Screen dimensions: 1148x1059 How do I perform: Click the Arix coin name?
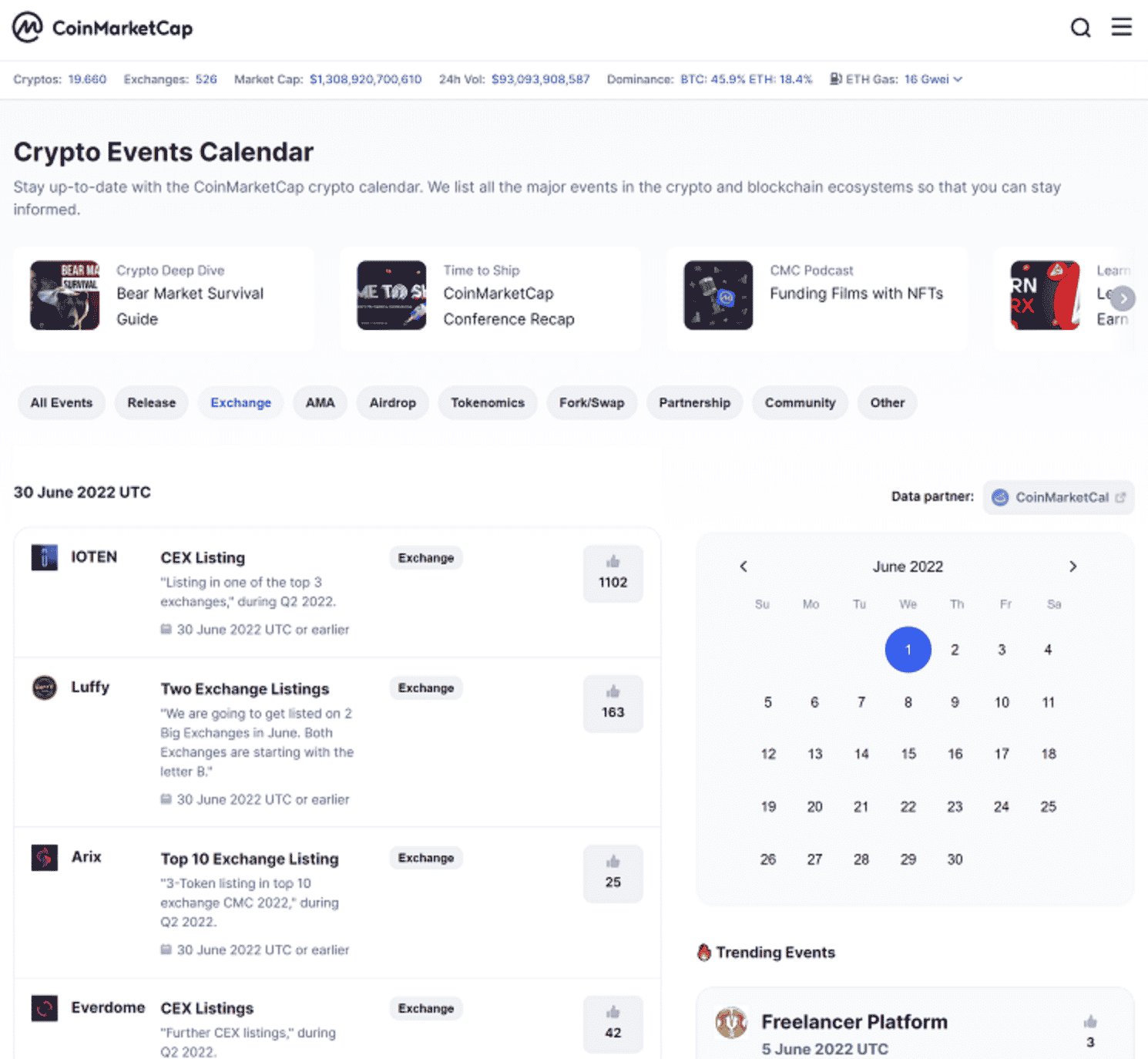tap(86, 857)
